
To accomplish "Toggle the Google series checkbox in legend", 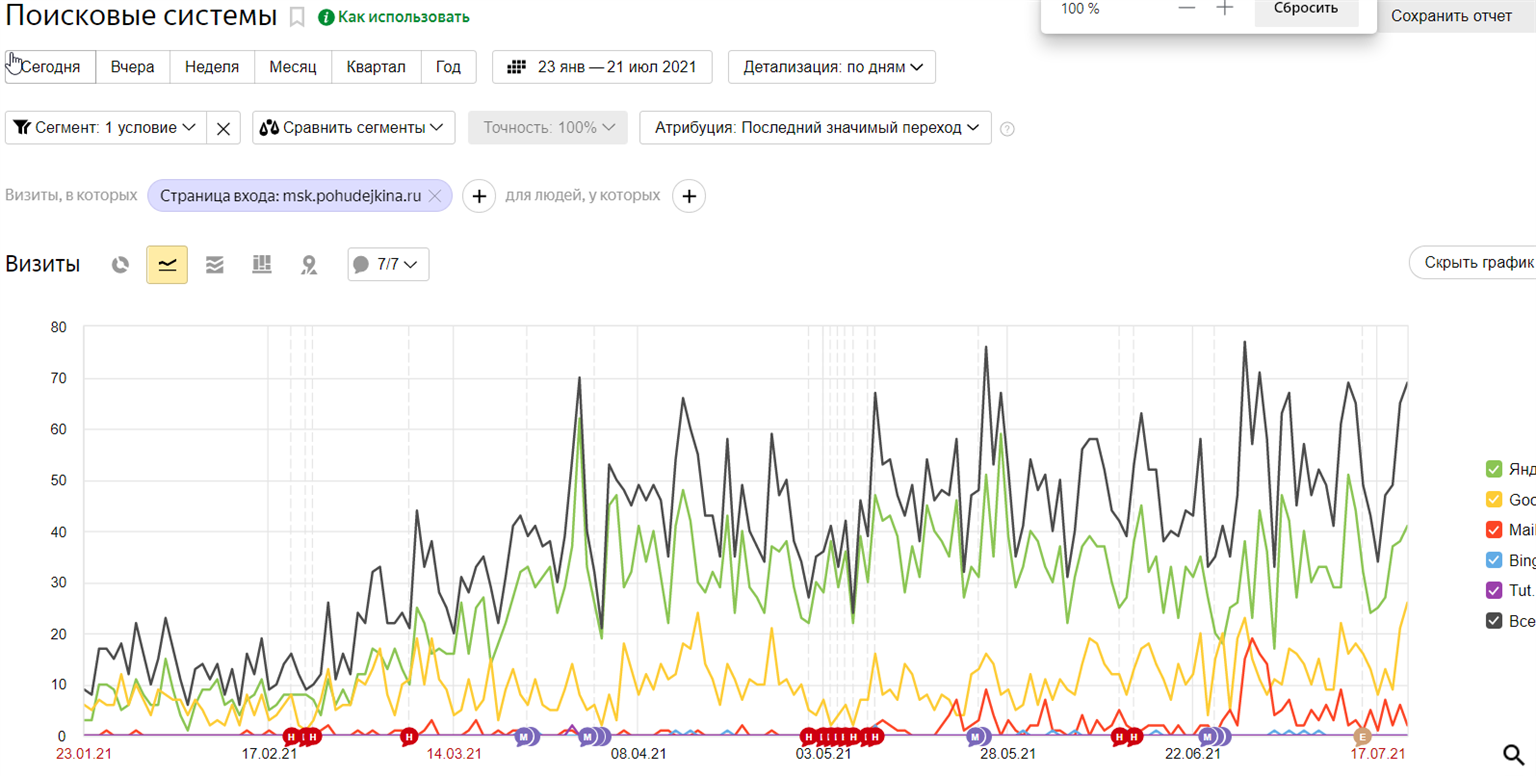I will pos(1494,499).
